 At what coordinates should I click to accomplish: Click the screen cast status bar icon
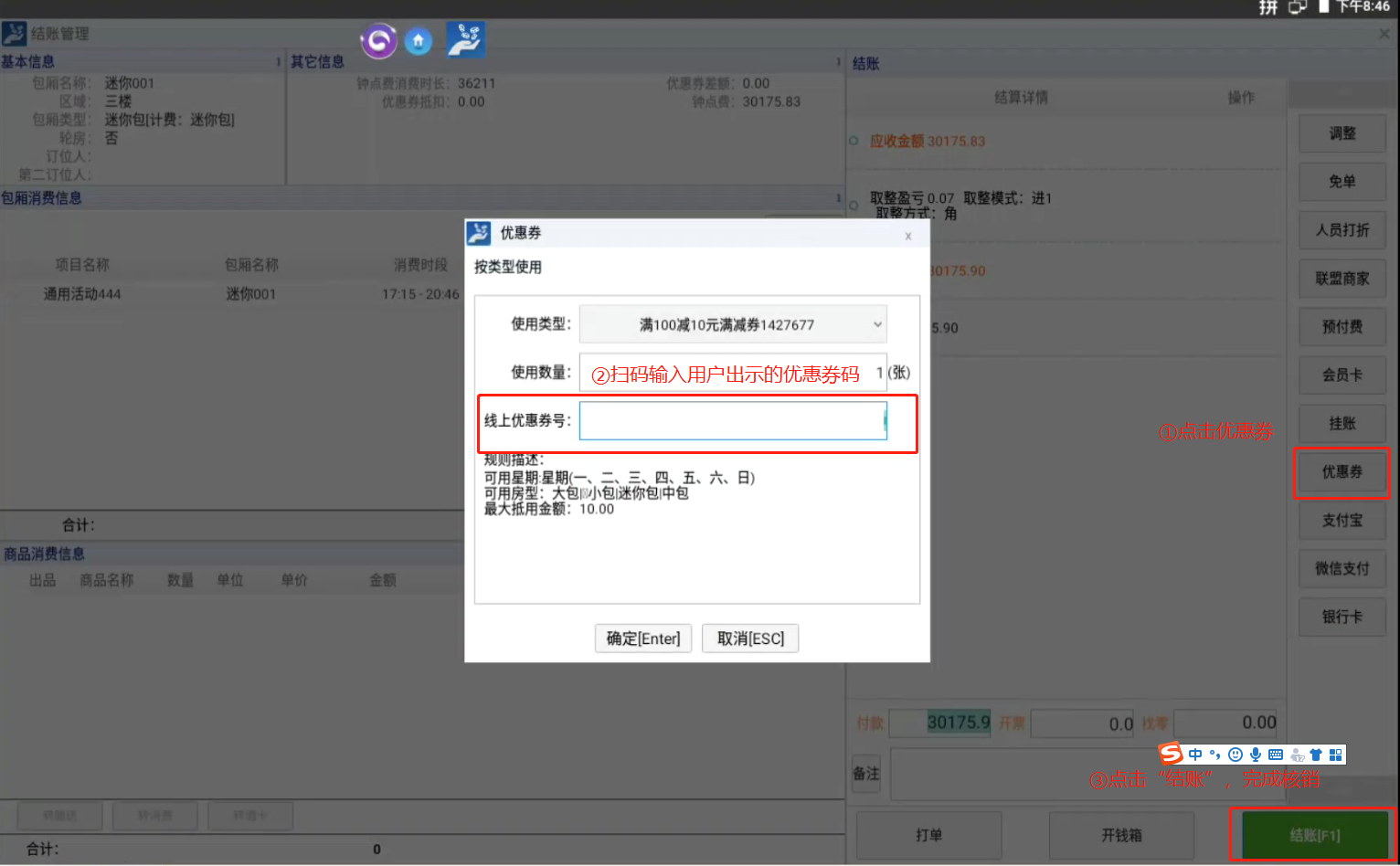coord(1298,7)
